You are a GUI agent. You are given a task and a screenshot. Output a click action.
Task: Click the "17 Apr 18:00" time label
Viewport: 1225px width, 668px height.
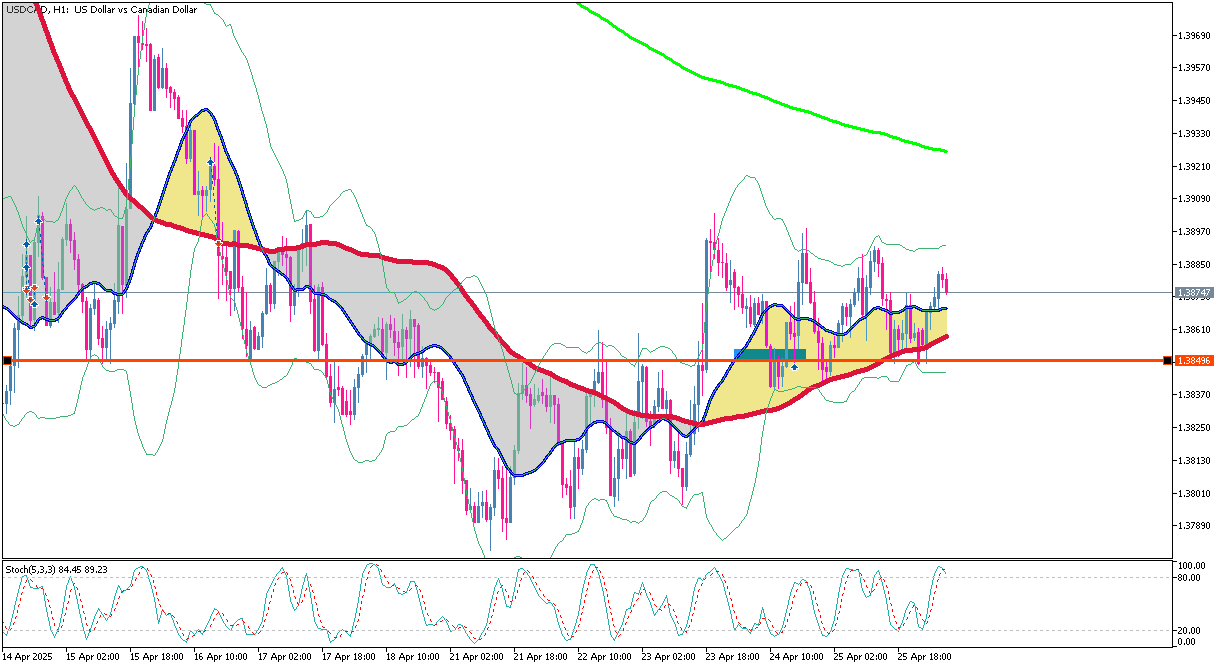pos(348,658)
